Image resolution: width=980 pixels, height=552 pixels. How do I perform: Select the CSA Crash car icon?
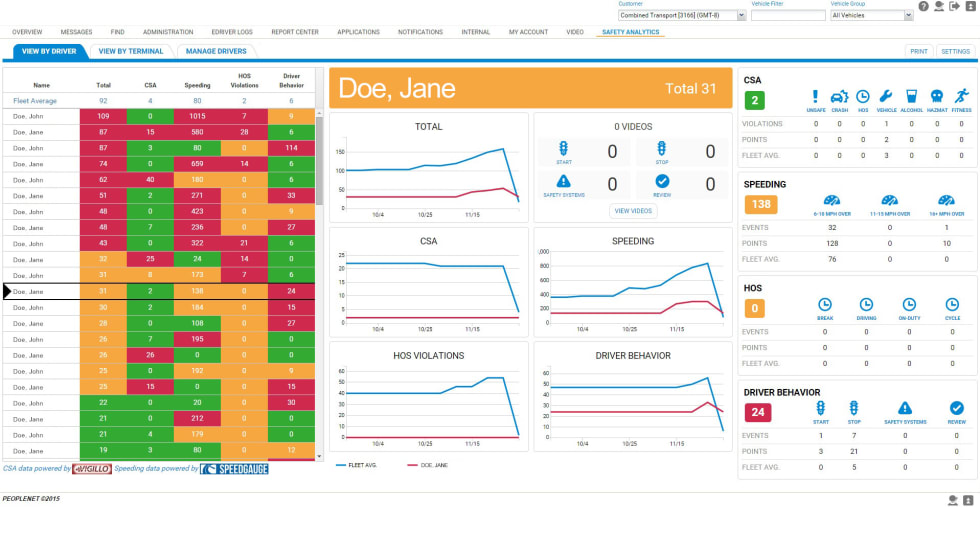point(839,97)
